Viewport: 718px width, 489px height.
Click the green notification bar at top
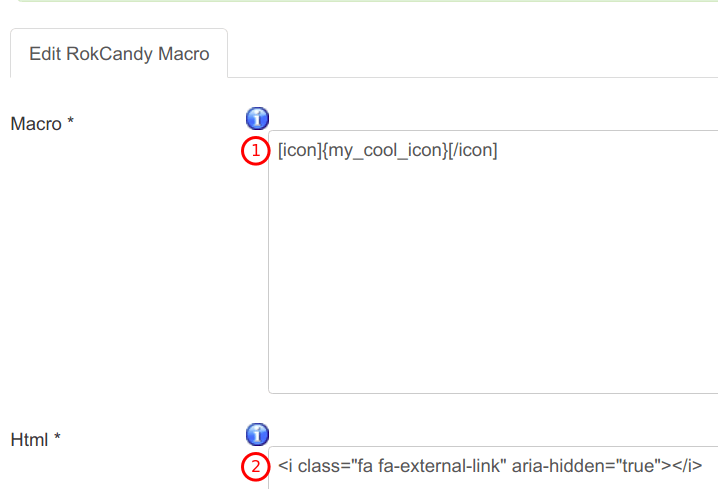(x=366, y=1)
